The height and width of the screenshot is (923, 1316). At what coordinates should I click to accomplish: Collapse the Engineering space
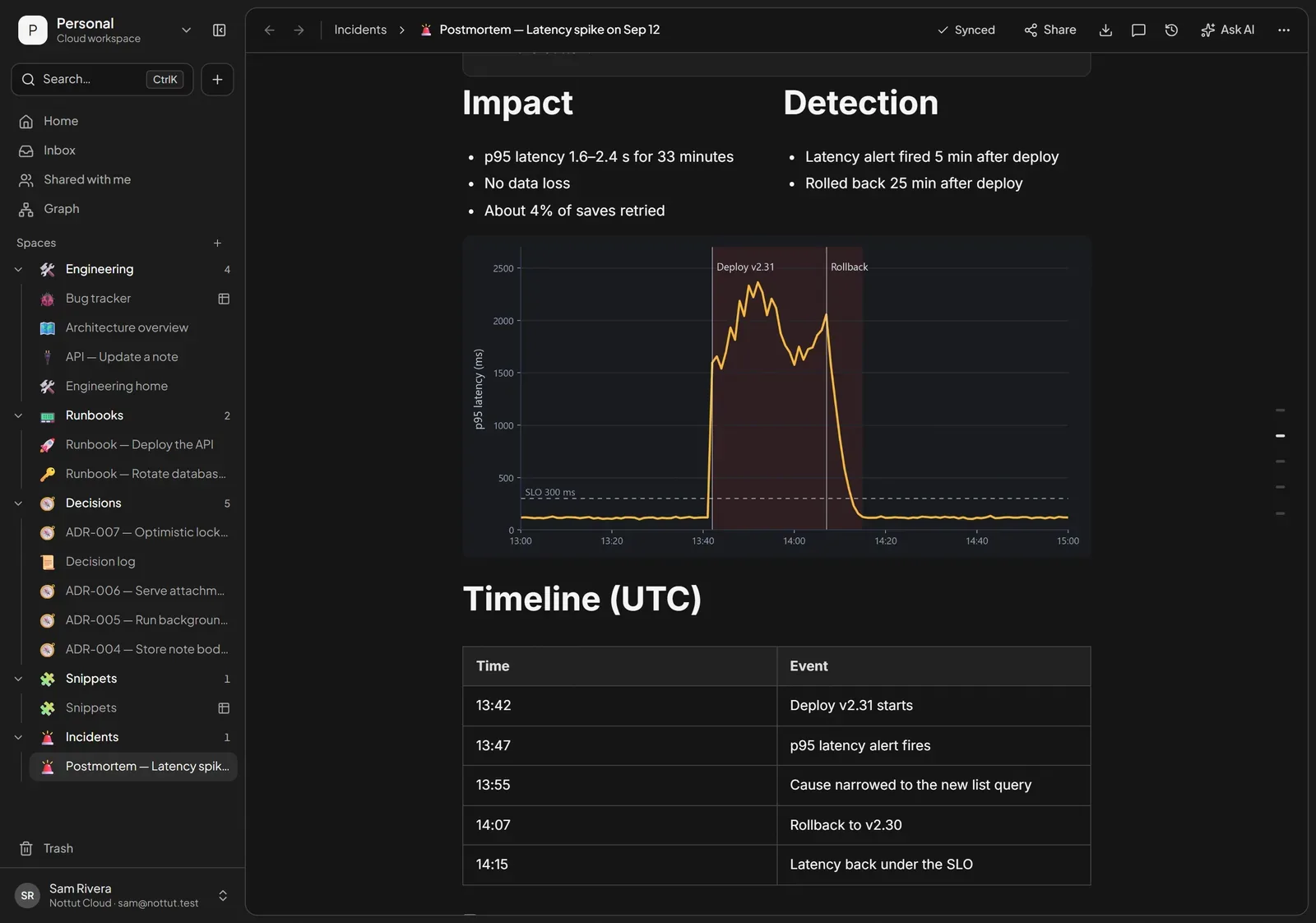(x=18, y=270)
